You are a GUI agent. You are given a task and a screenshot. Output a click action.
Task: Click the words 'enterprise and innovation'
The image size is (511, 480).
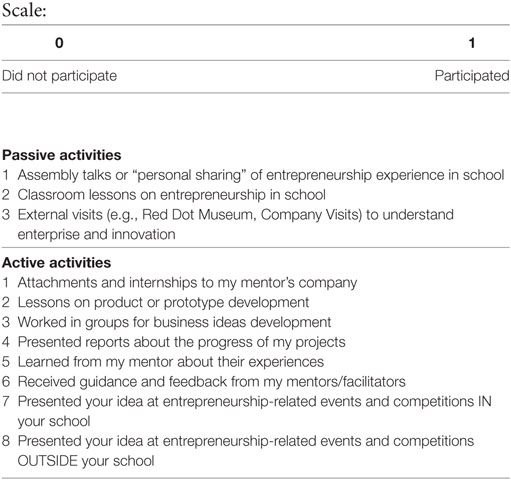(96, 234)
